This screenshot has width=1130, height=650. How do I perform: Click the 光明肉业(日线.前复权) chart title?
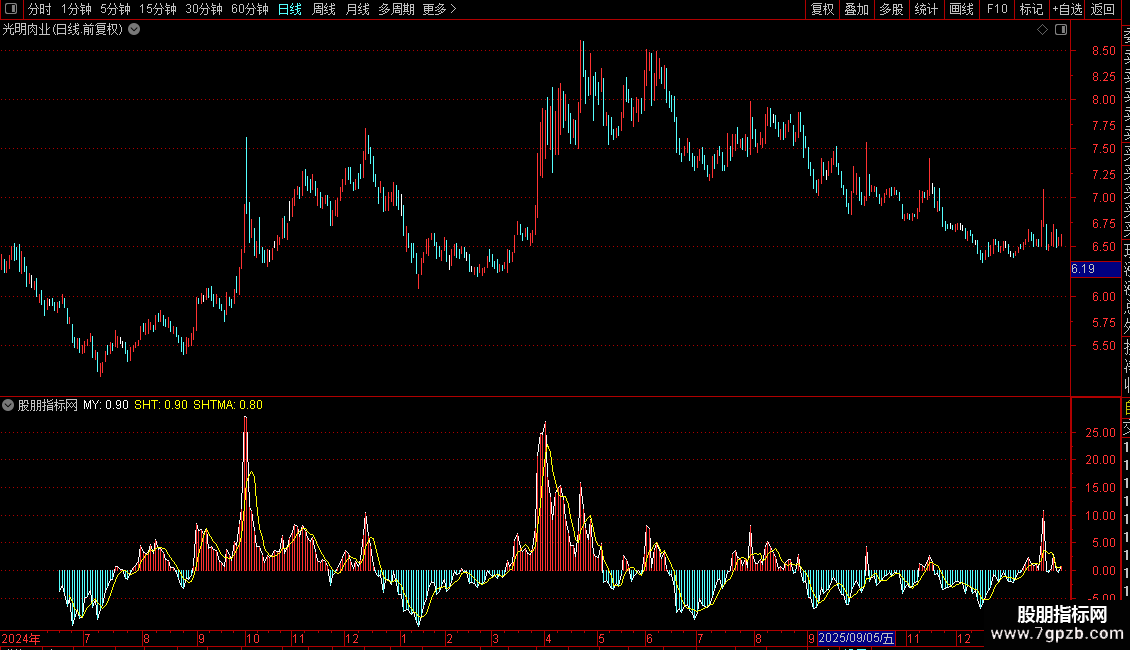tap(63, 30)
